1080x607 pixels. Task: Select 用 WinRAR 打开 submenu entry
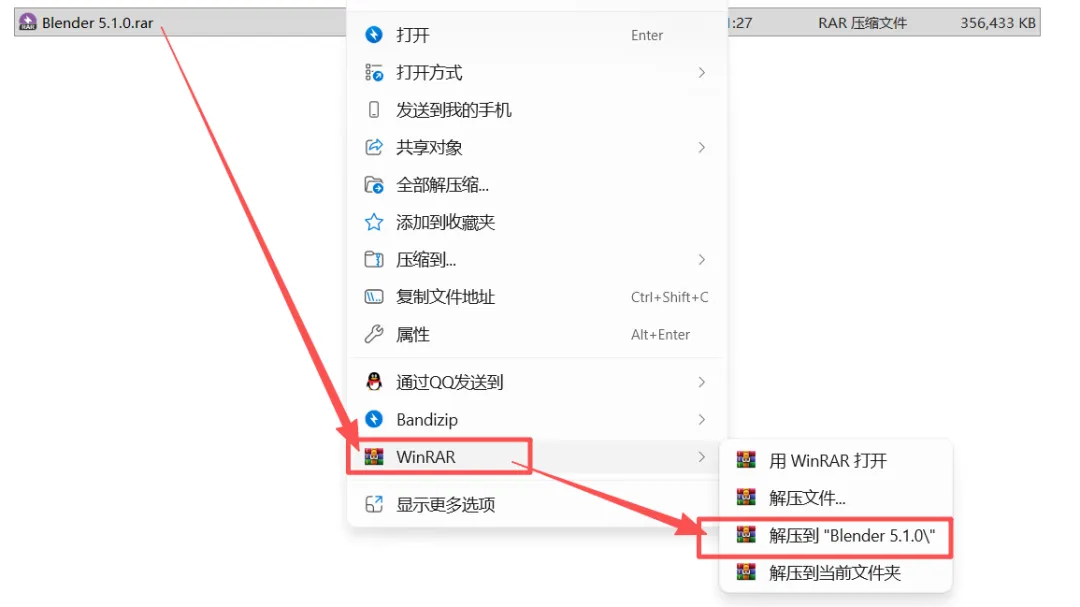pyautogui.click(x=835, y=460)
